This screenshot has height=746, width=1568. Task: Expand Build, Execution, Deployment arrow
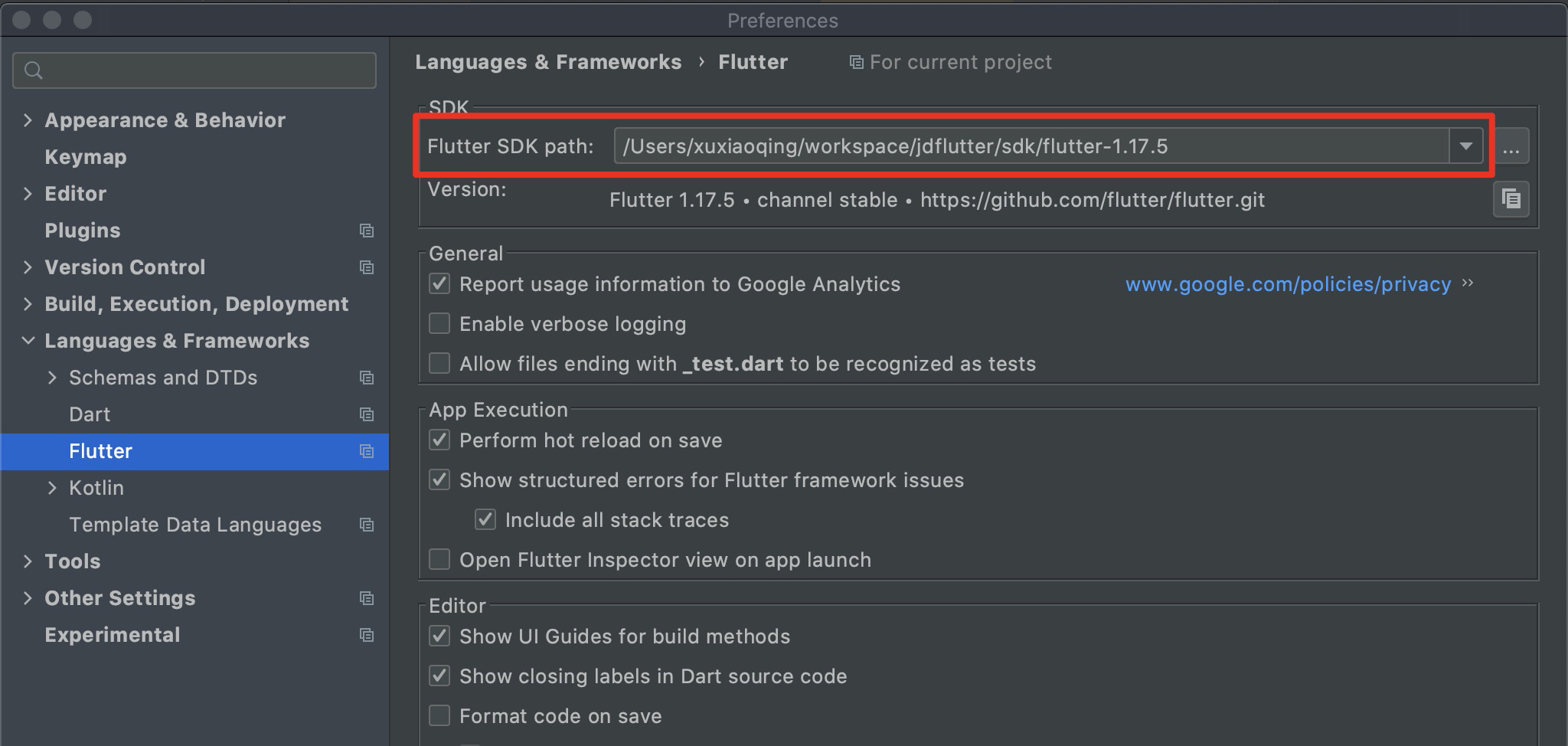28,304
